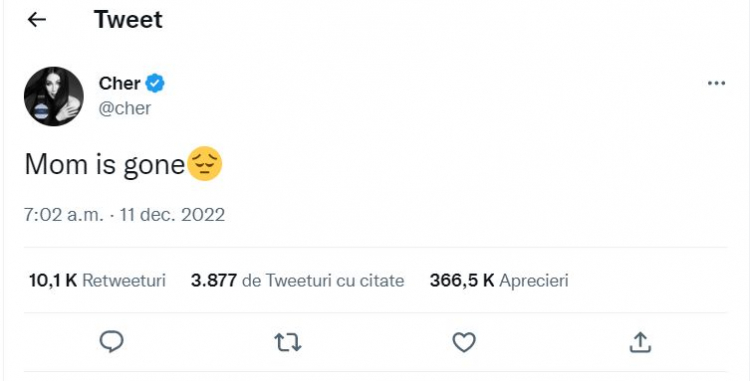Screen dimensions: 750x381
Task: Go back using the left arrow
Action: [37, 20]
